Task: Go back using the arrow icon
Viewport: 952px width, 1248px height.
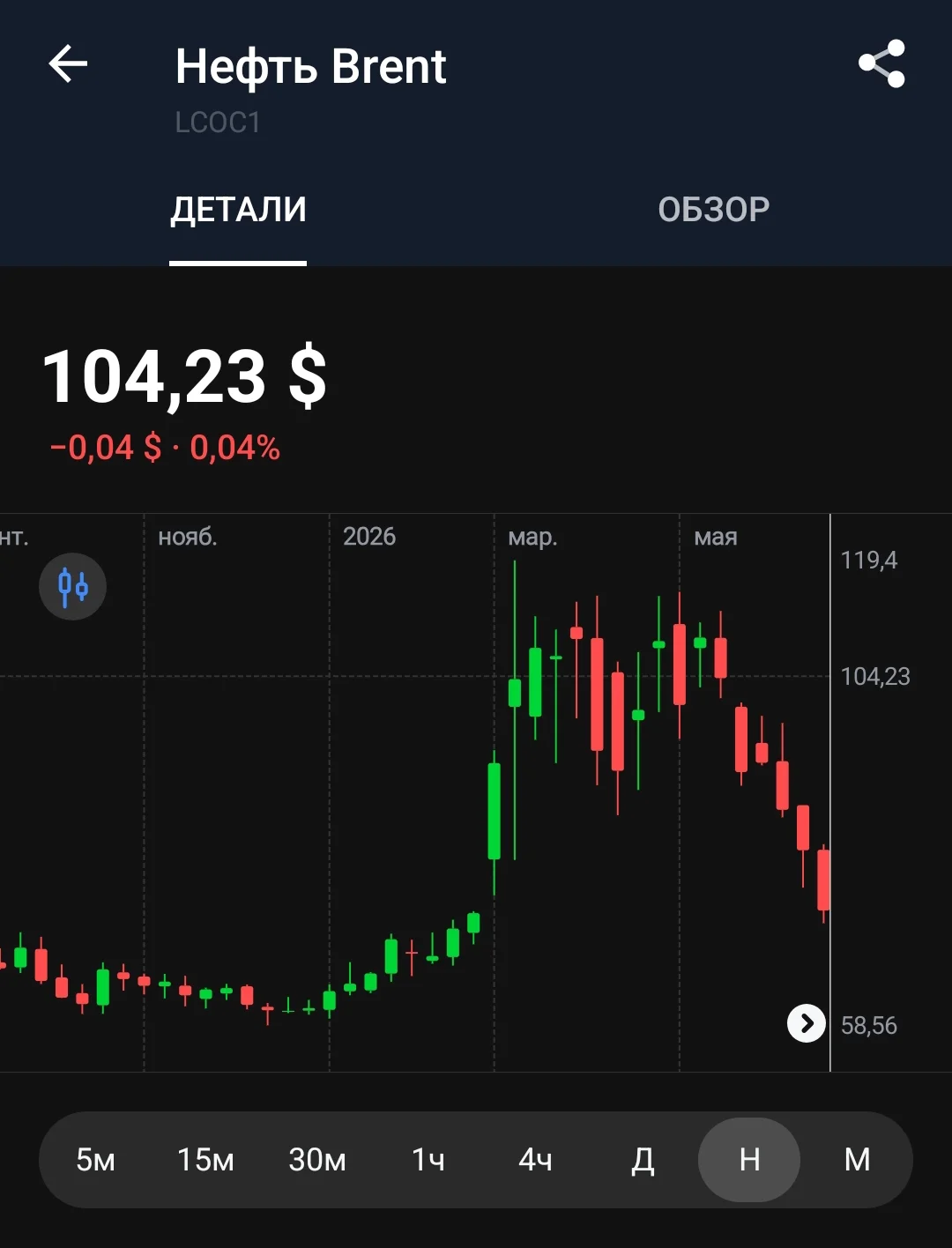Action: pos(68,64)
